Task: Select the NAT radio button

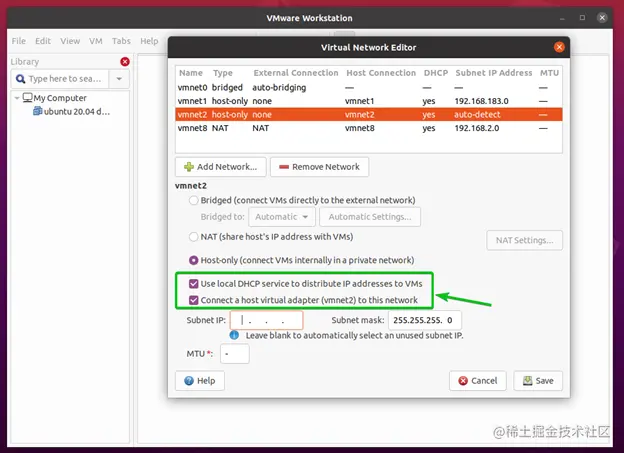Action: tap(193, 237)
